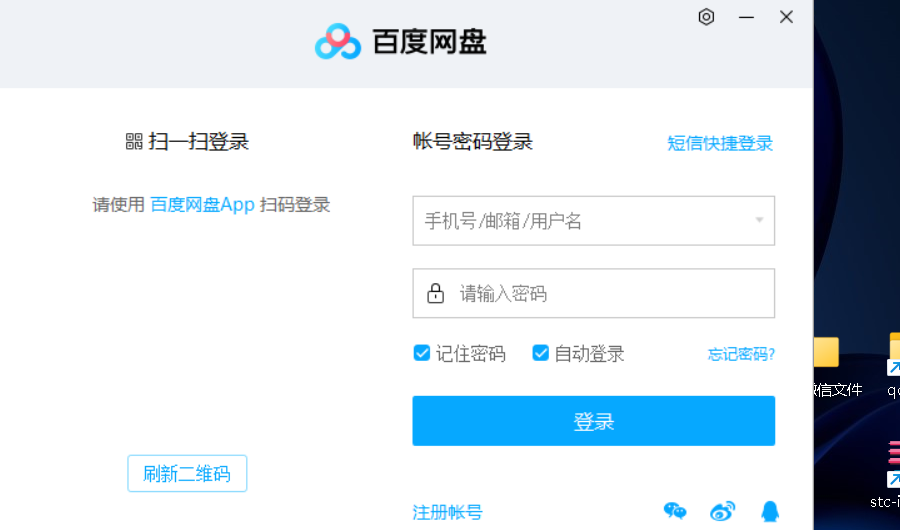Close the Baidu Netdisk login window
900x530 pixels.
pos(786,17)
